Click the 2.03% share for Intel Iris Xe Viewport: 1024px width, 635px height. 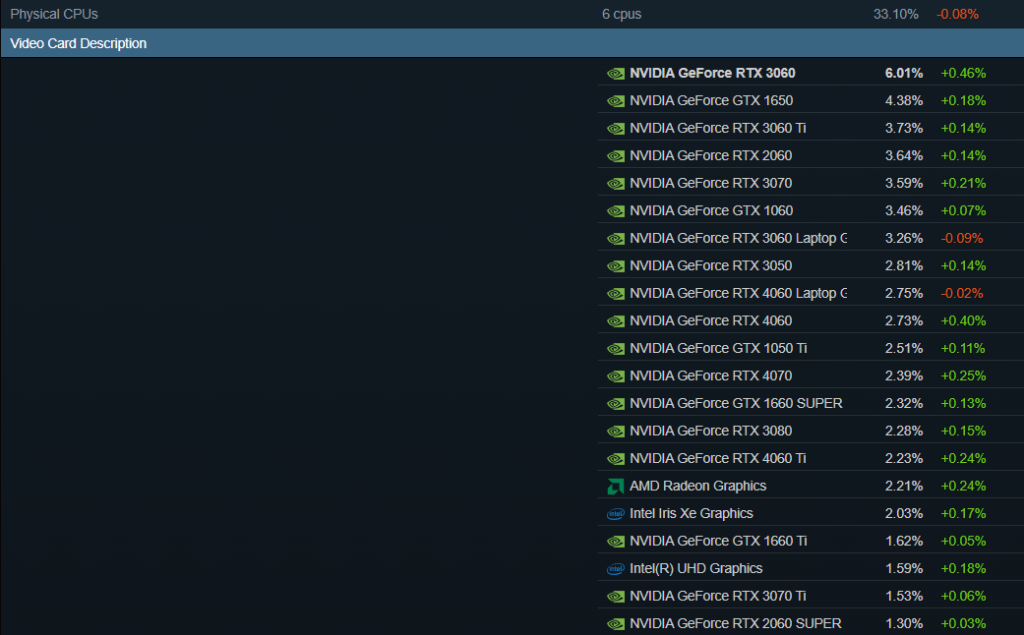click(904, 513)
